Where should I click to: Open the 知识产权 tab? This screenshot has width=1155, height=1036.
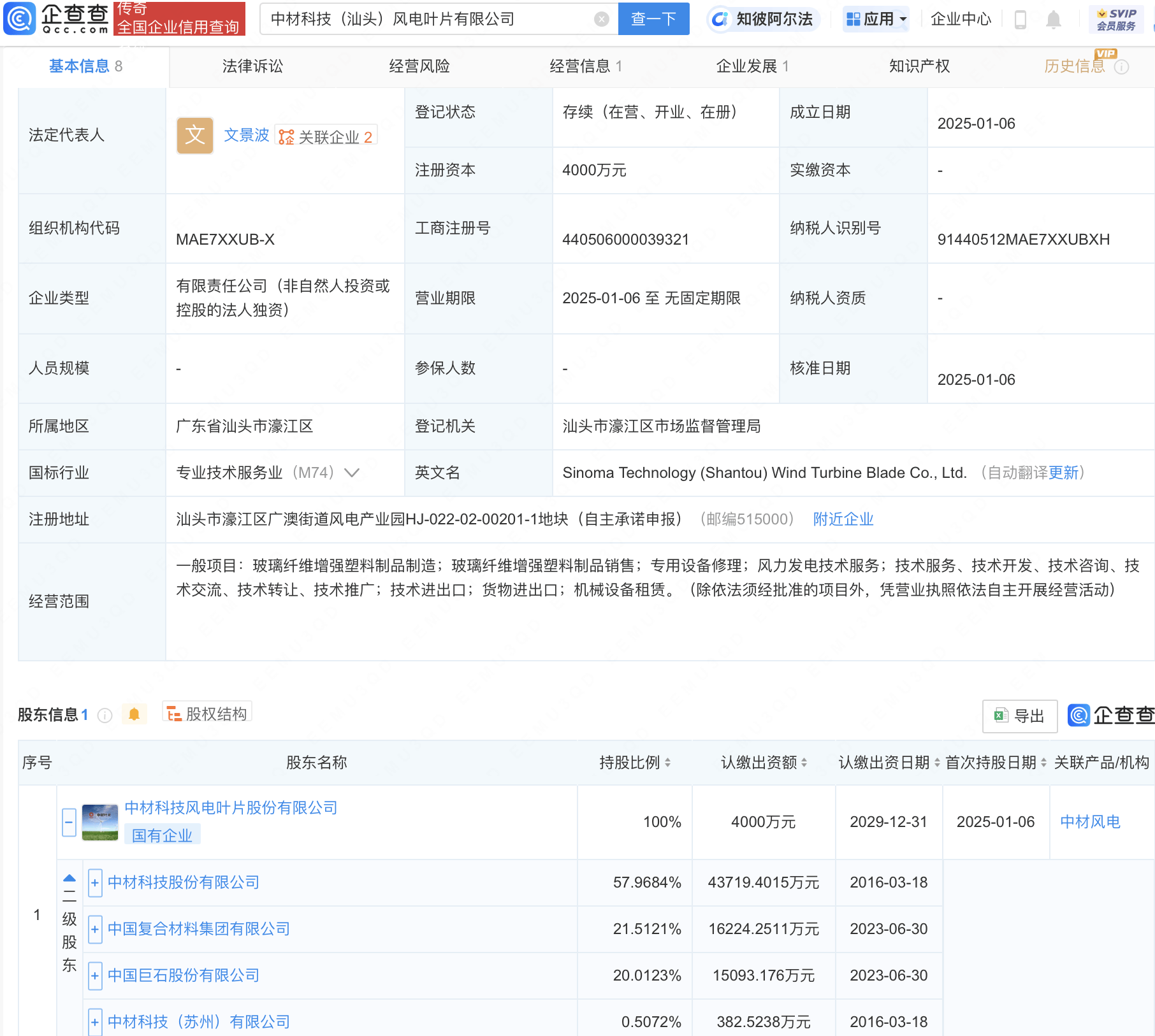[x=919, y=66]
